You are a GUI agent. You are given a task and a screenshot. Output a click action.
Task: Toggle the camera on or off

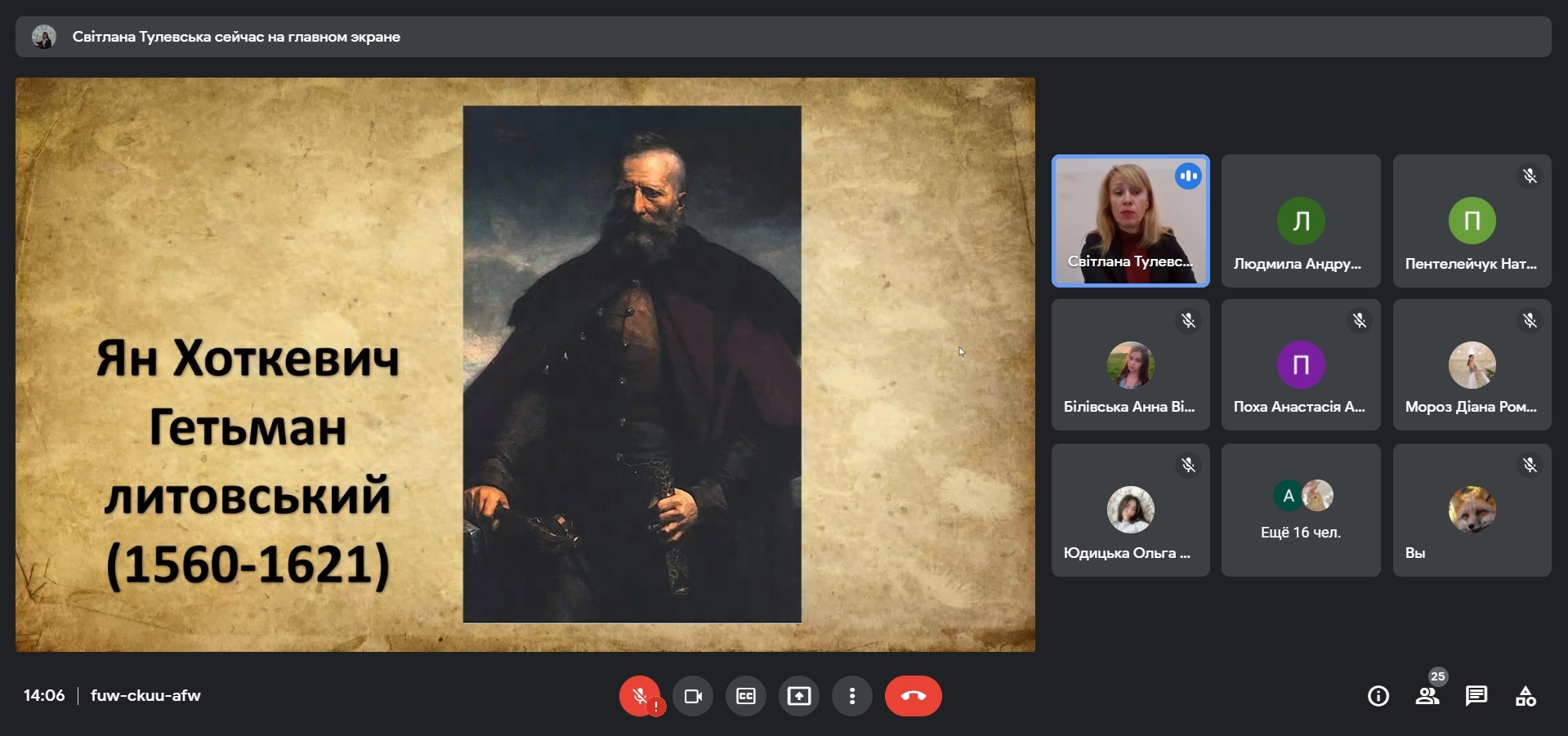(693, 696)
